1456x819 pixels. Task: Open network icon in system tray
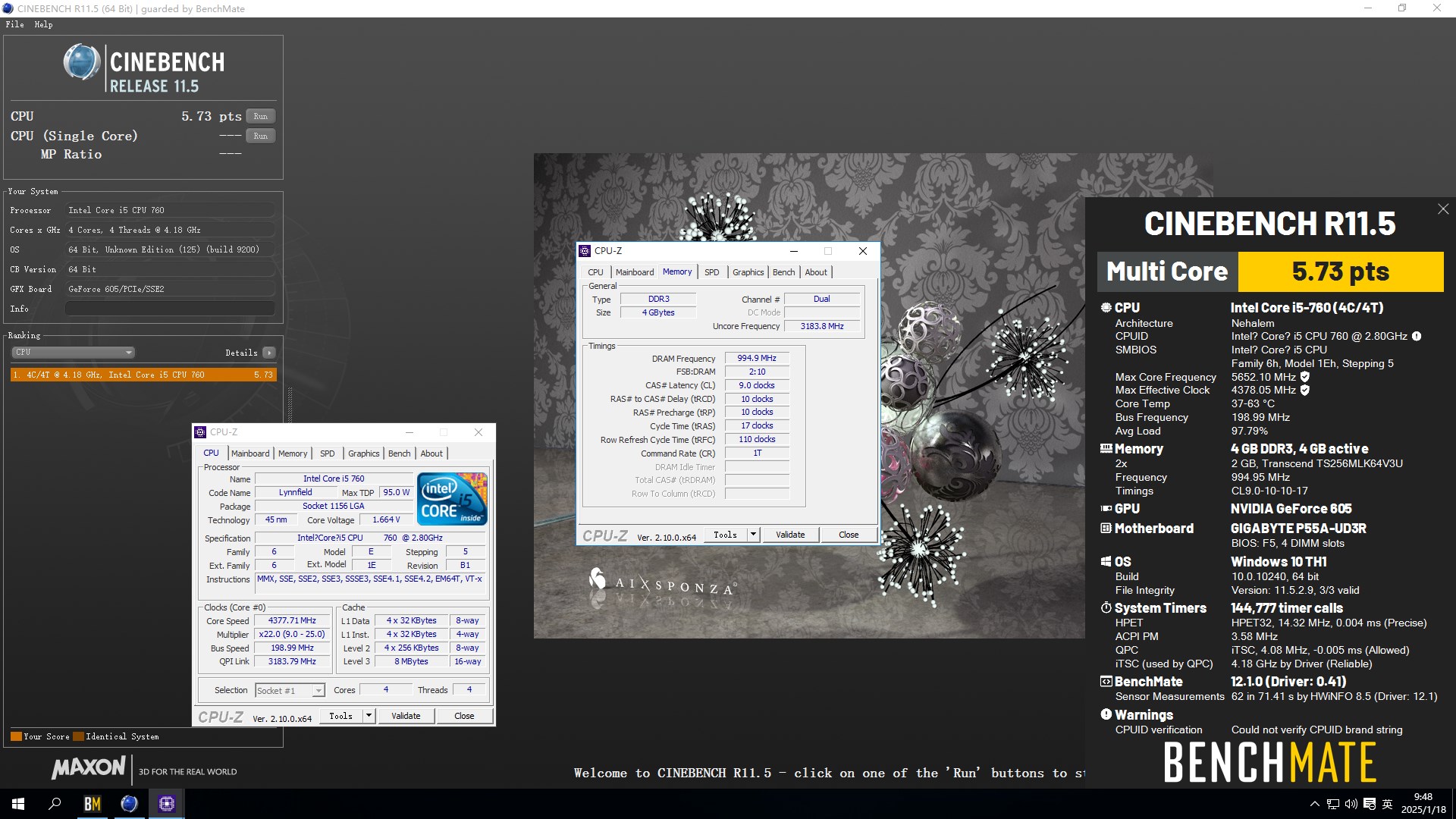pos(1332,804)
